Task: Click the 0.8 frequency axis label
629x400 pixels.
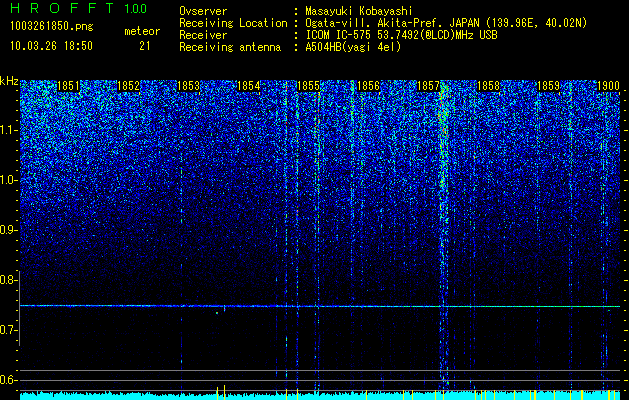Action: tap(8, 280)
